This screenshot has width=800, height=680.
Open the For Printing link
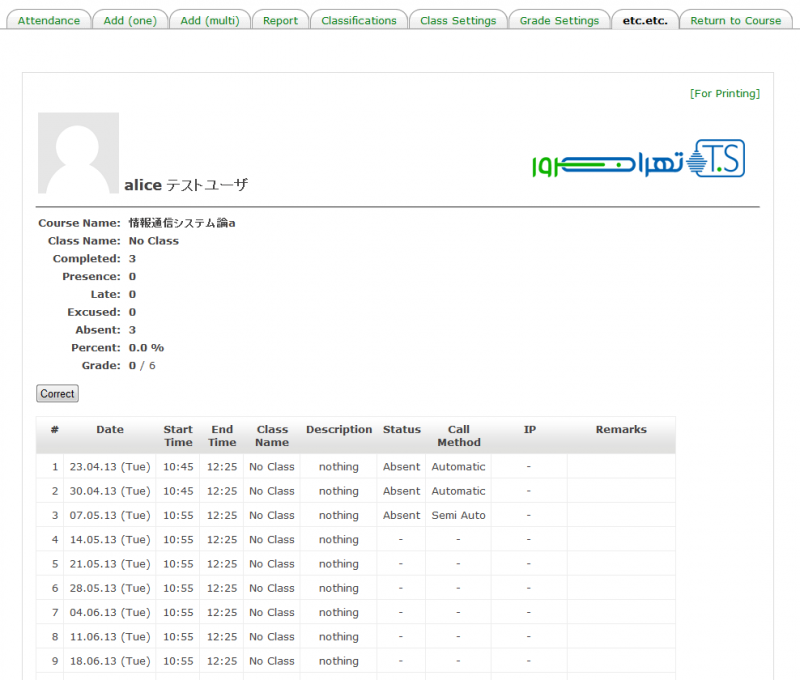pos(724,94)
